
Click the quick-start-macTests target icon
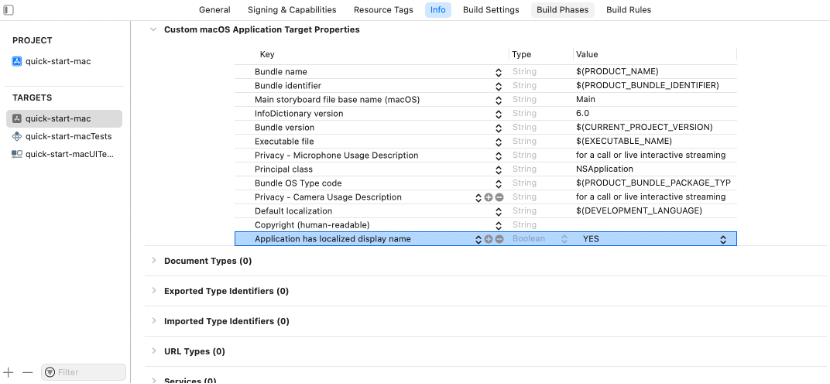click(17, 137)
